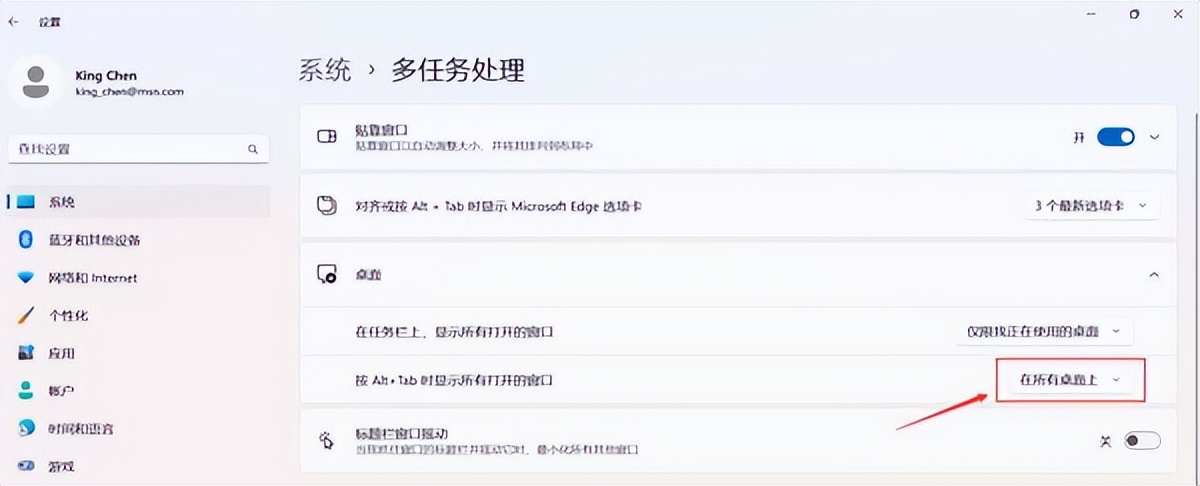Open the 在所有桌面上 dropdown
This screenshot has height=486, width=1200.
[x=1069, y=379]
